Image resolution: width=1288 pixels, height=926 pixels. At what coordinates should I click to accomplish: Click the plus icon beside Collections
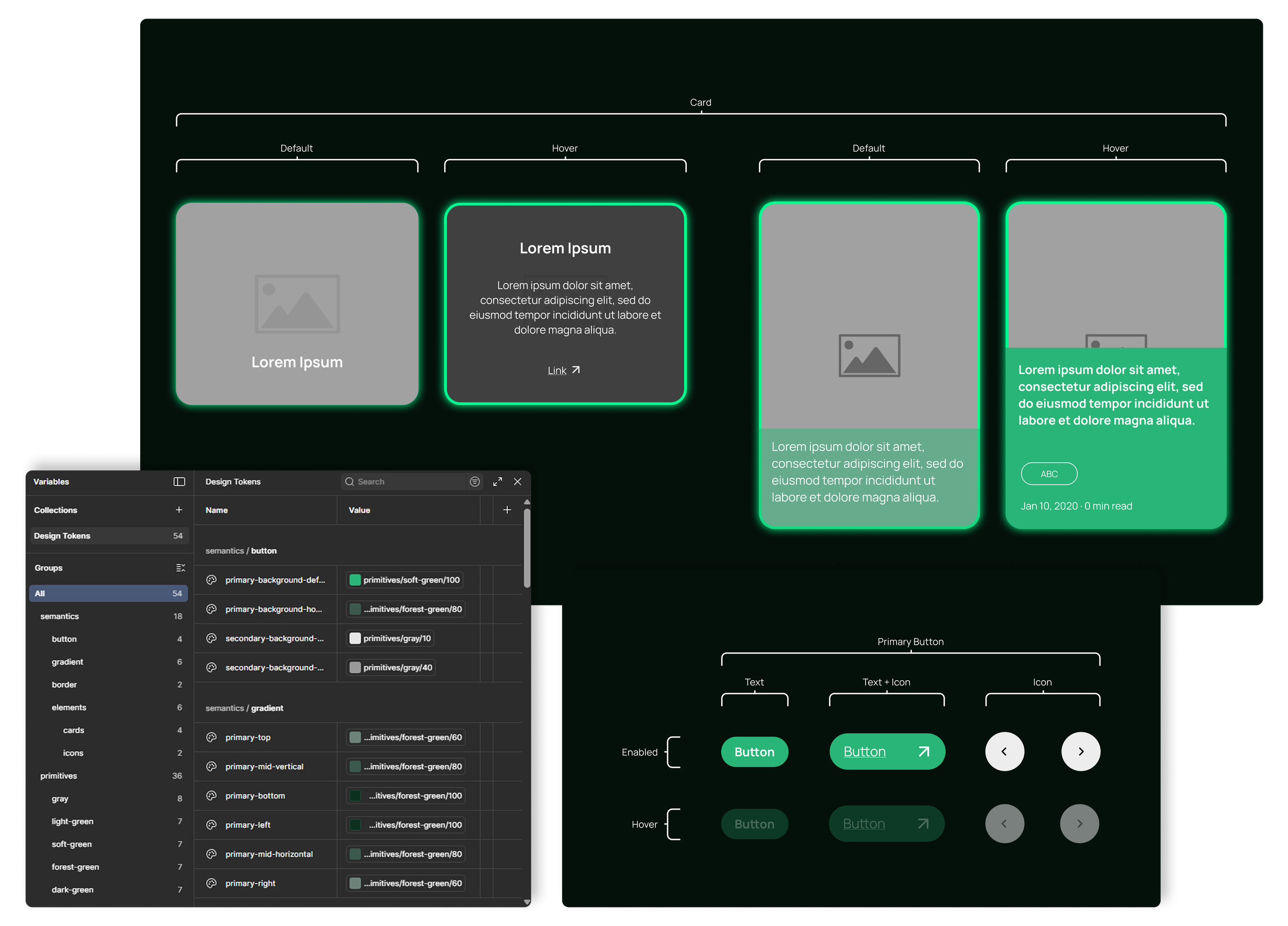(179, 510)
